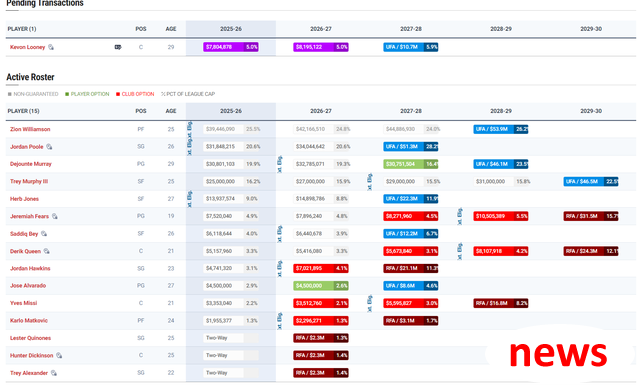Screen dimensions: 640x389
Task: Select Herb Jones's UFA / $22.3M cell
Action: point(411,199)
